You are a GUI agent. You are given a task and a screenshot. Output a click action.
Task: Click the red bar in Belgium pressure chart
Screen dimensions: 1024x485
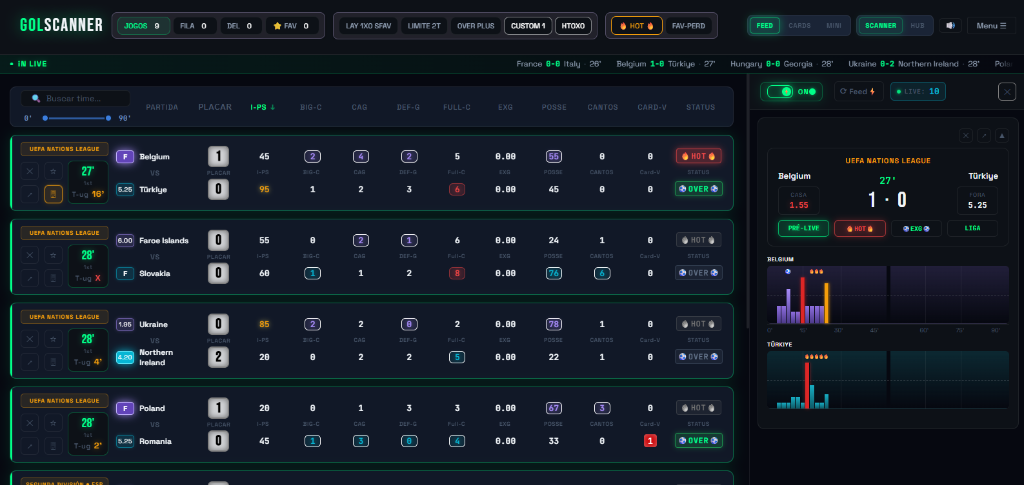tap(803, 300)
